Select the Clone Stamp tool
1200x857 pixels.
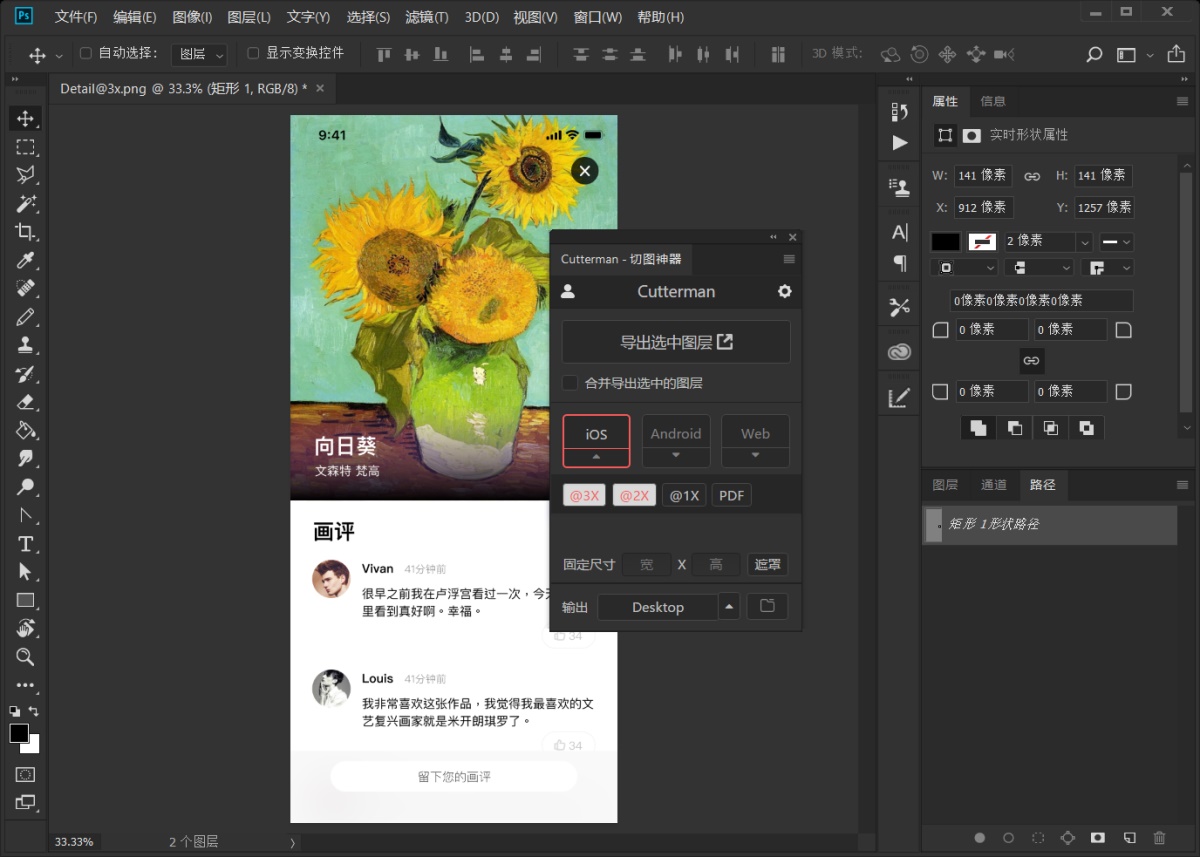[x=25, y=345]
